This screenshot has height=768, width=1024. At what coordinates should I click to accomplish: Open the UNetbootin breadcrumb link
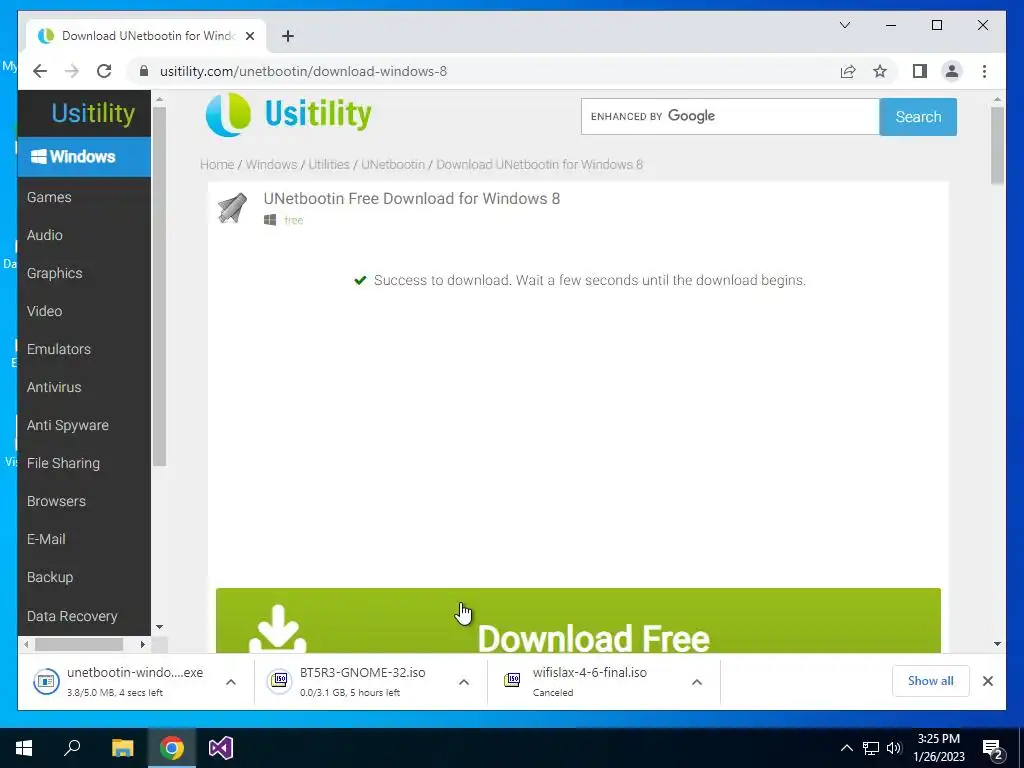(392, 165)
